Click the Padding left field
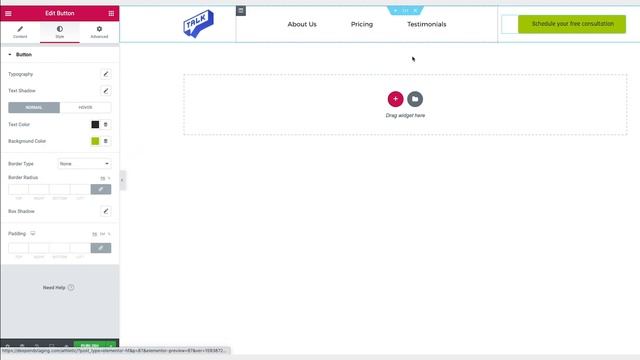This screenshot has width=640, height=360. 80,248
